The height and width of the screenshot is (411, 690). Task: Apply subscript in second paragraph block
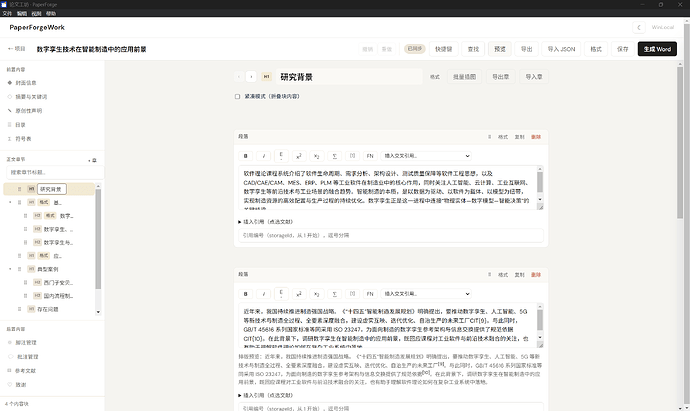click(x=316, y=294)
